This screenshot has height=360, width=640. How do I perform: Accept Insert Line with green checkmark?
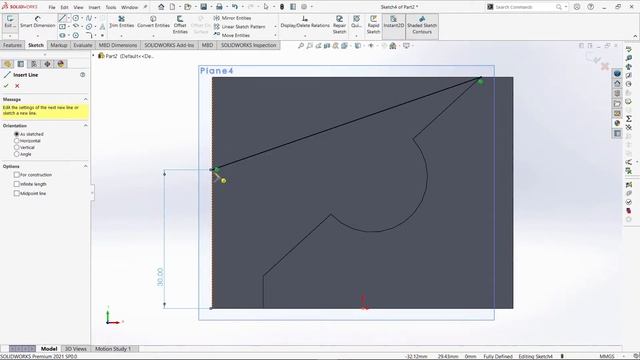click(x=6, y=86)
